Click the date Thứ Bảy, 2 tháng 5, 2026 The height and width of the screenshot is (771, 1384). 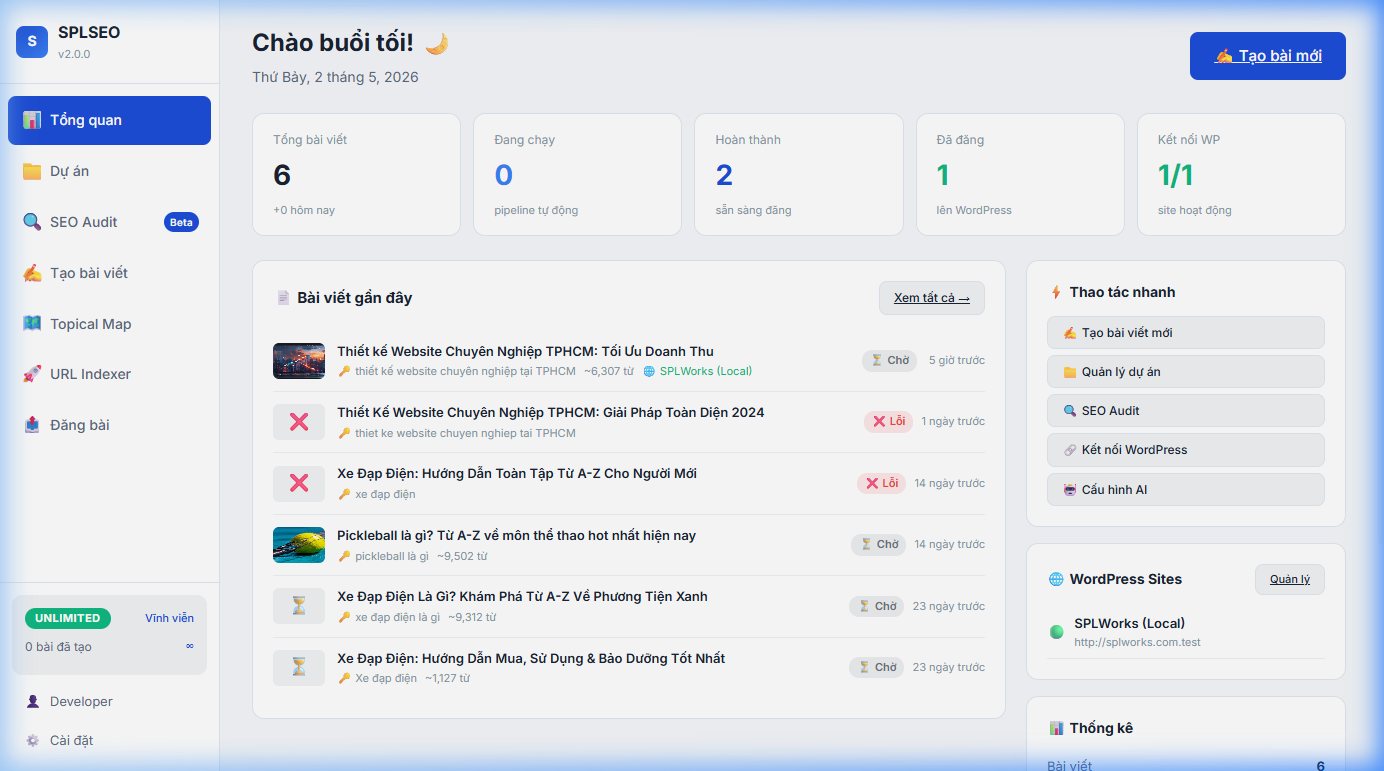pyautogui.click(x=335, y=77)
